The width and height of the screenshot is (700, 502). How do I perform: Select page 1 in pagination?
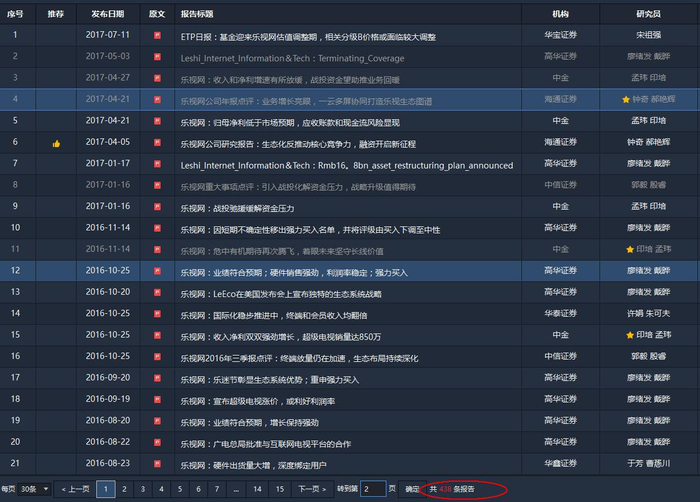click(106, 489)
